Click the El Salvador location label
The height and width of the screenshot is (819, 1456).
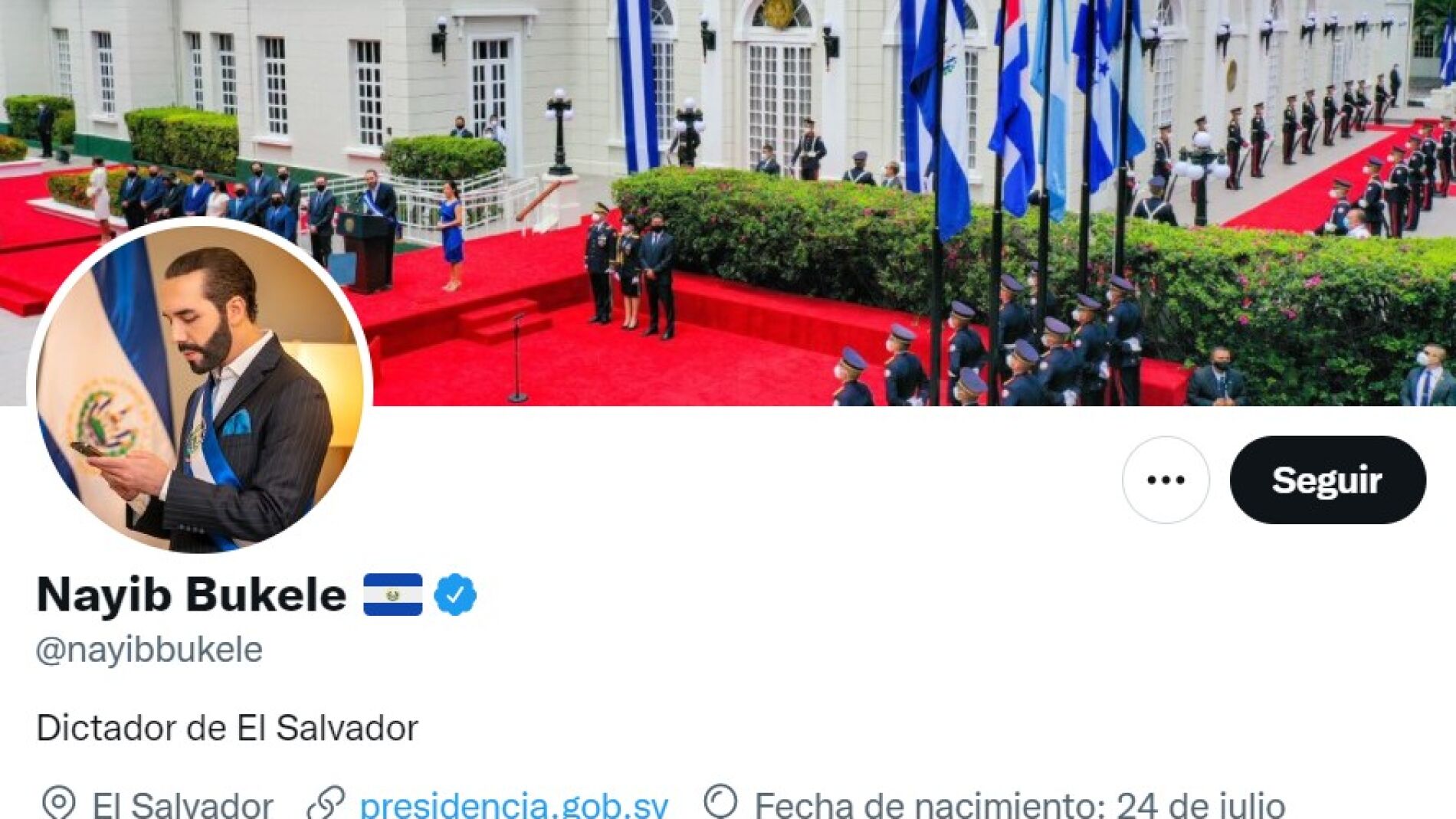point(182,804)
